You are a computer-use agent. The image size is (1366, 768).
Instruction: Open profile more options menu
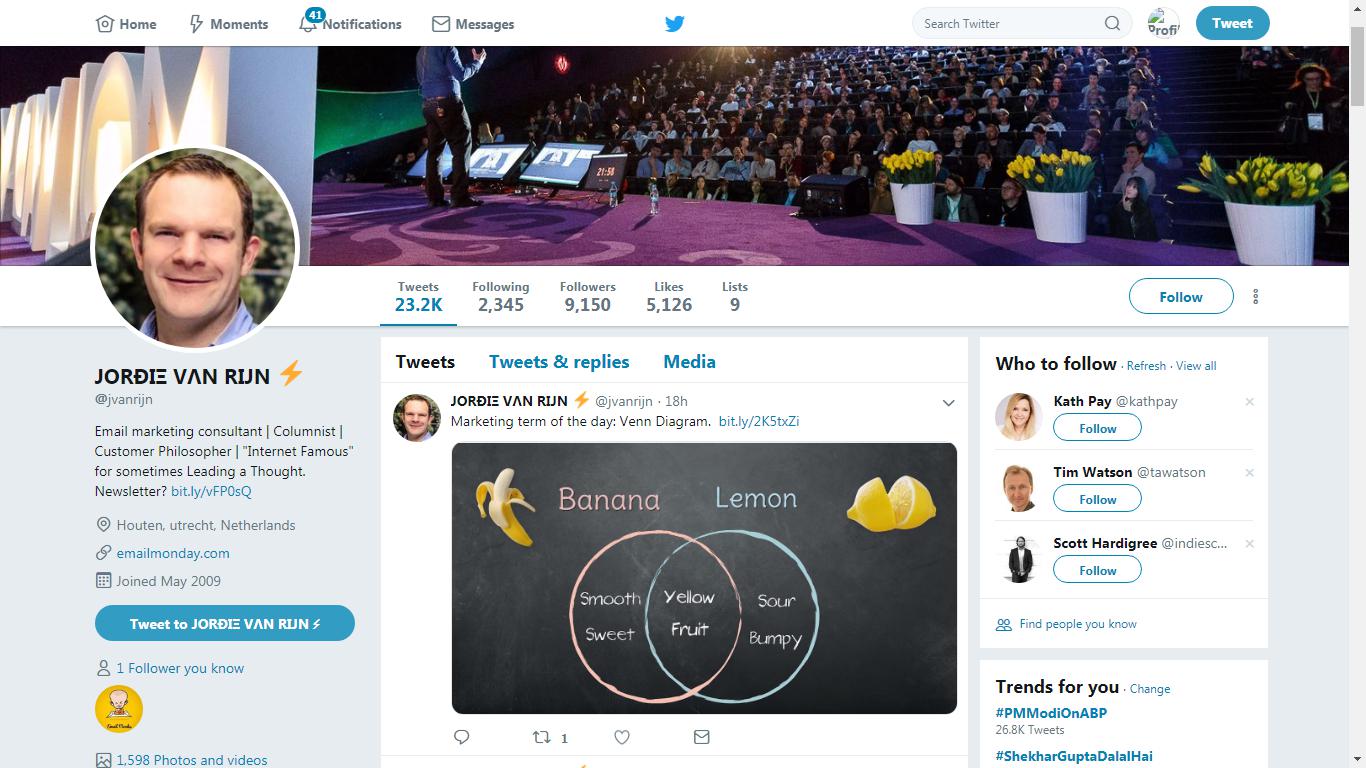pyautogui.click(x=1256, y=297)
